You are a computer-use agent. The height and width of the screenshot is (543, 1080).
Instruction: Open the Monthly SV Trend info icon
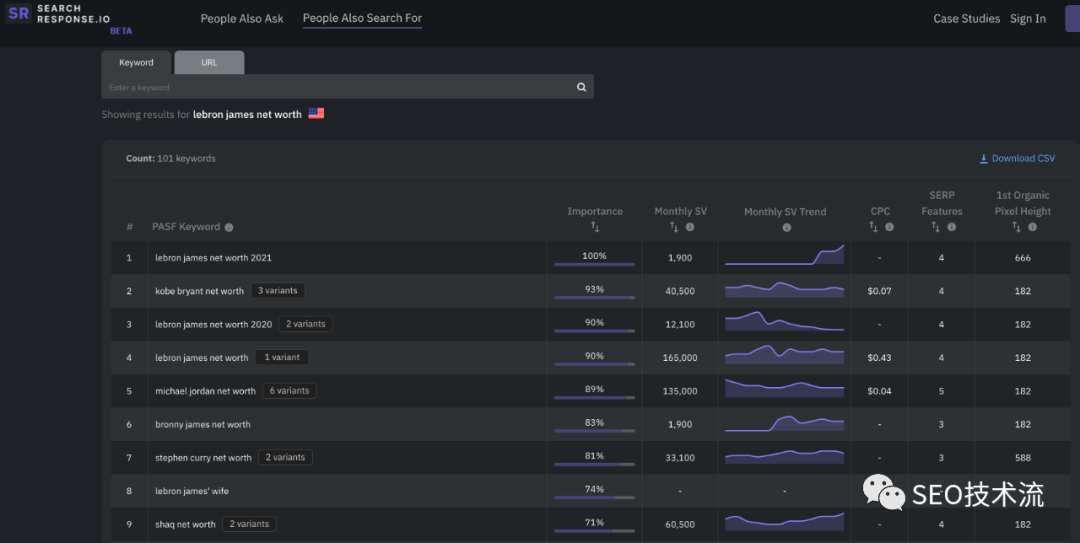(786, 227)
